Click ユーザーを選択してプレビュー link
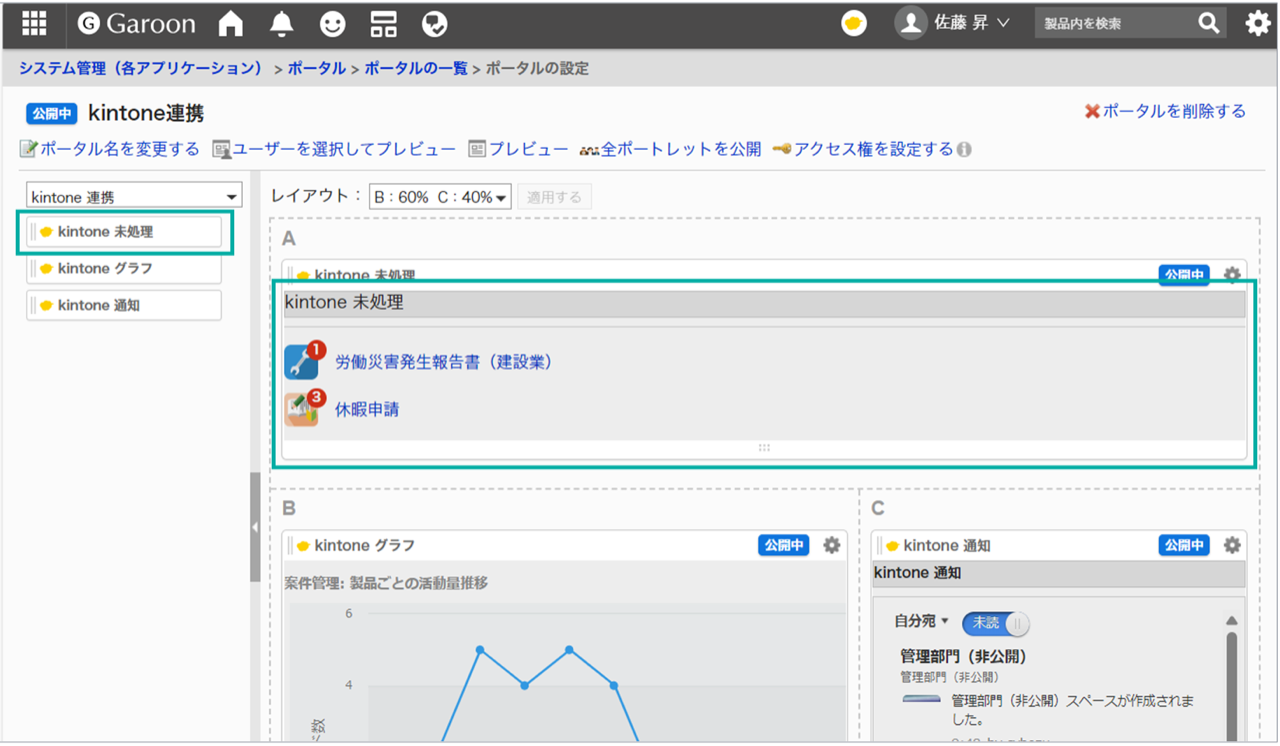The height and width of the screenshot is (746, 1280). pyautogui.click(x=334, y=149)
